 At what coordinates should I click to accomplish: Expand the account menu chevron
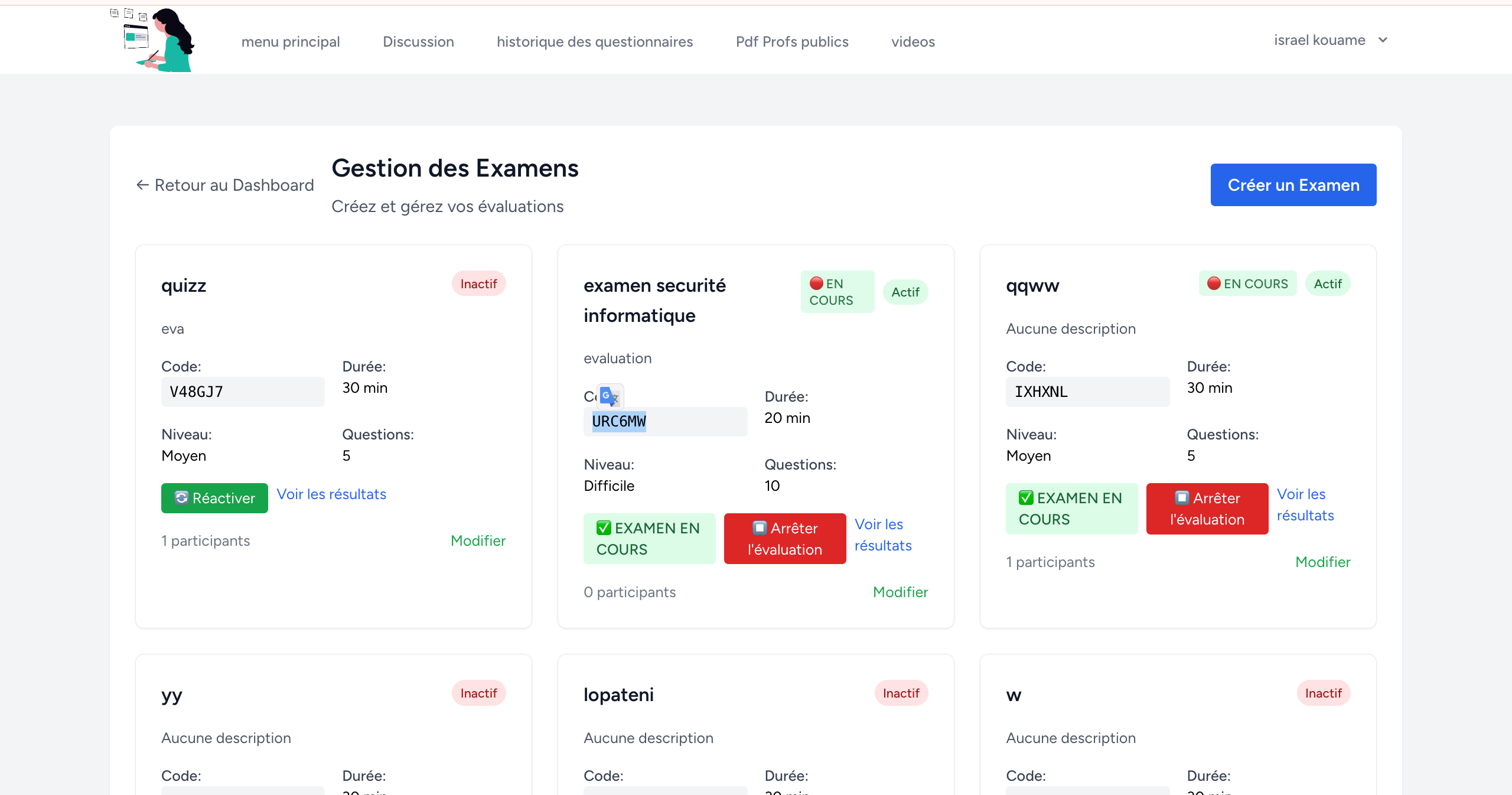[x=1383, y=40]
